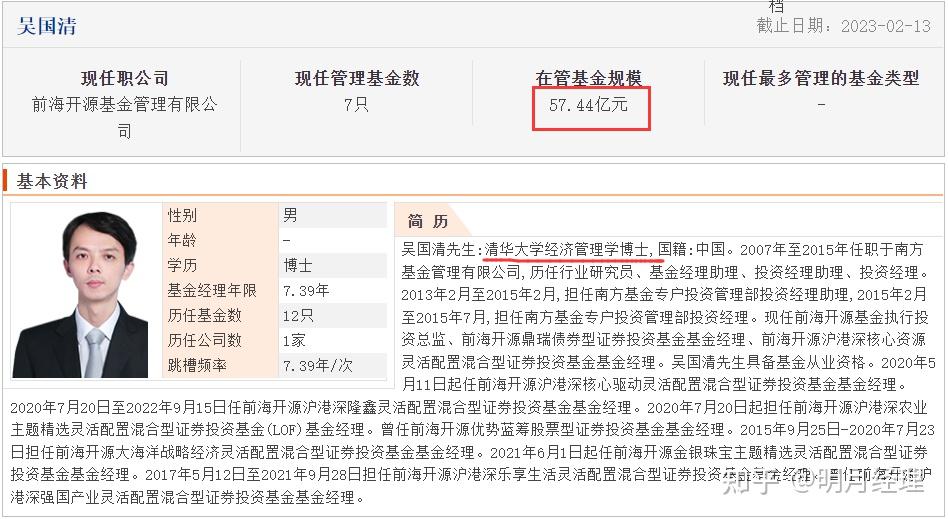Click the 年龄 label
The width and height of the screenshot is (948, 519).
pos(182,240)
